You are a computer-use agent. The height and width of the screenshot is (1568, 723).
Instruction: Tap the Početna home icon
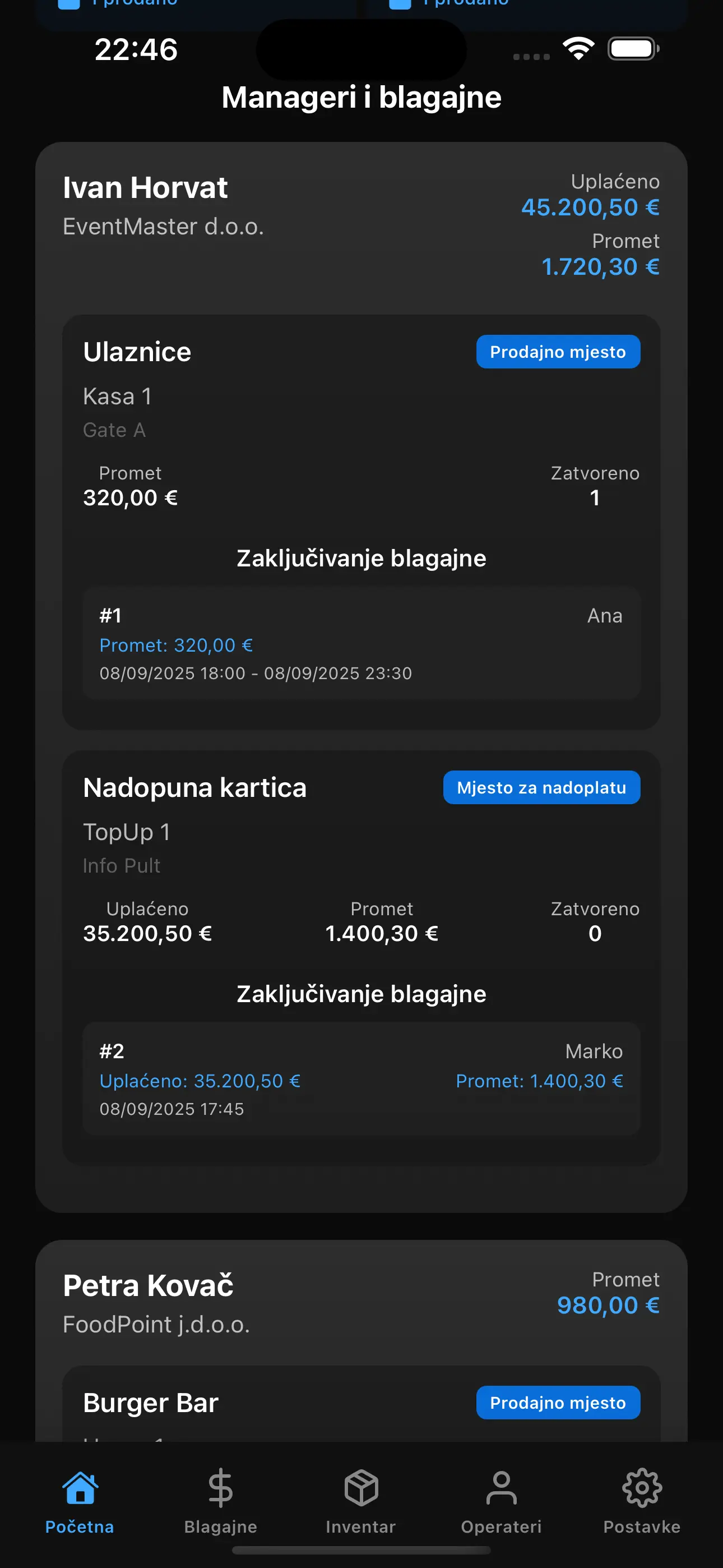tap(80, 1488)
